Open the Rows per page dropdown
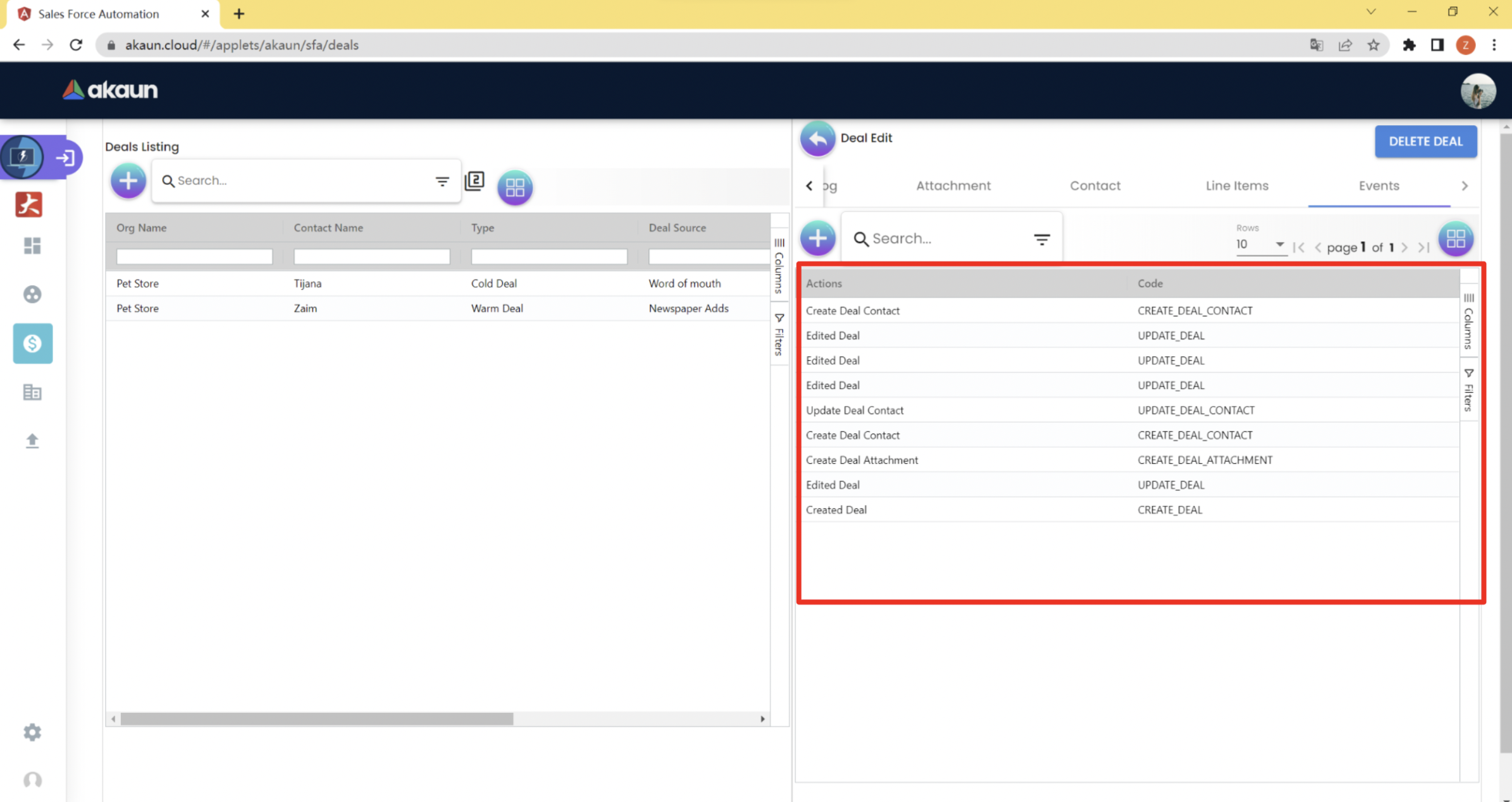 click(x=1260, y=244)
